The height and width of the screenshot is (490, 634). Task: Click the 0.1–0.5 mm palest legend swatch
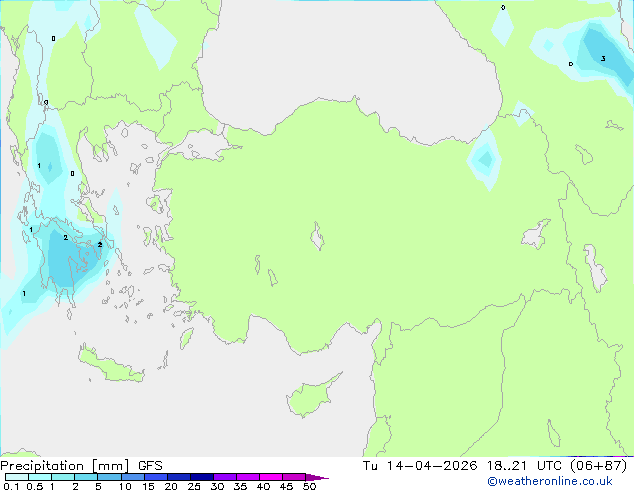coord(17,477)
